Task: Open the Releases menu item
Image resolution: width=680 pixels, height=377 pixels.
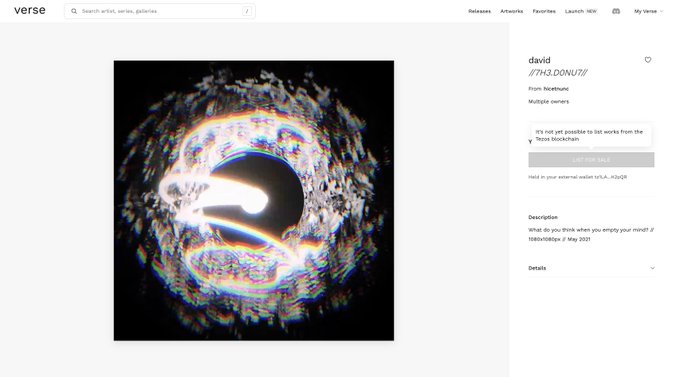Action: 479,11
